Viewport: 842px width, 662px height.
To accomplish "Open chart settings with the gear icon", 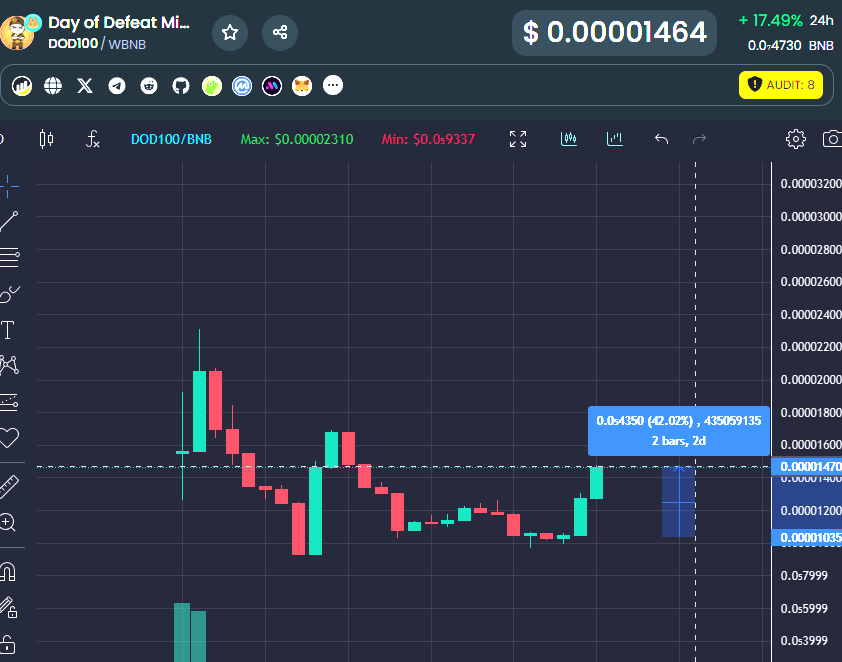I will coord(795,139).
